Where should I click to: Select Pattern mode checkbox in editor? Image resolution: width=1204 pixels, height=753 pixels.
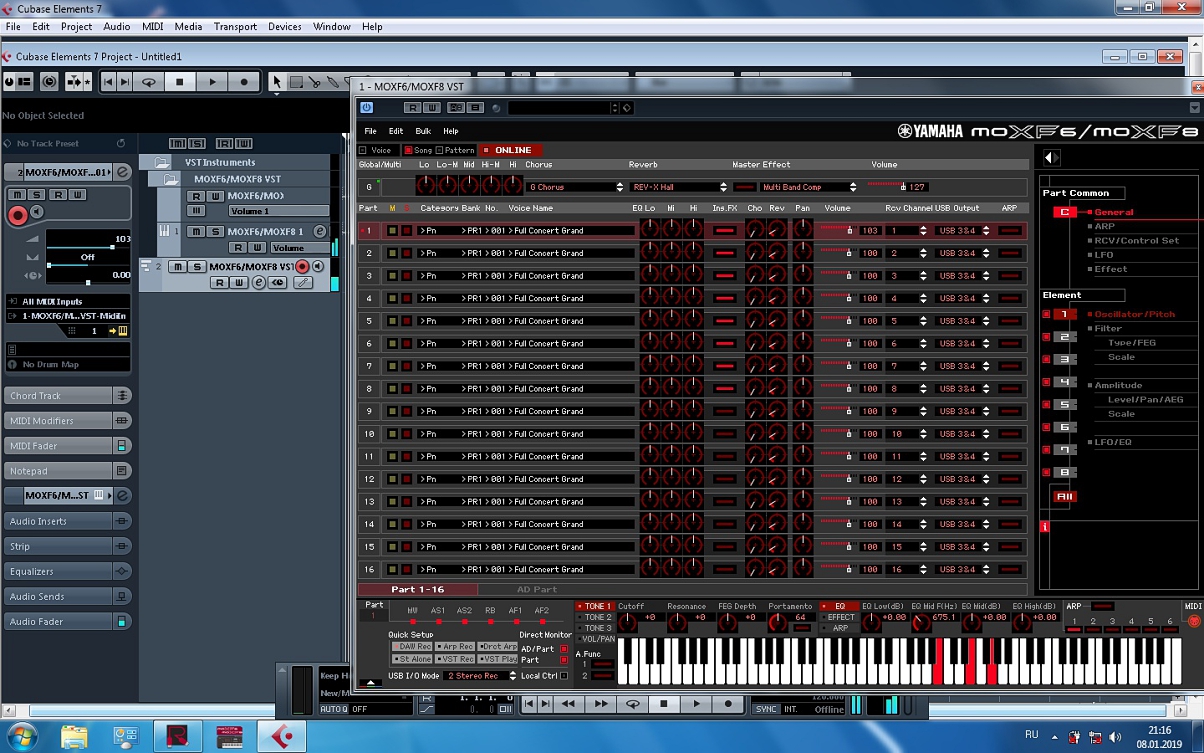click(x=440, y=150)
